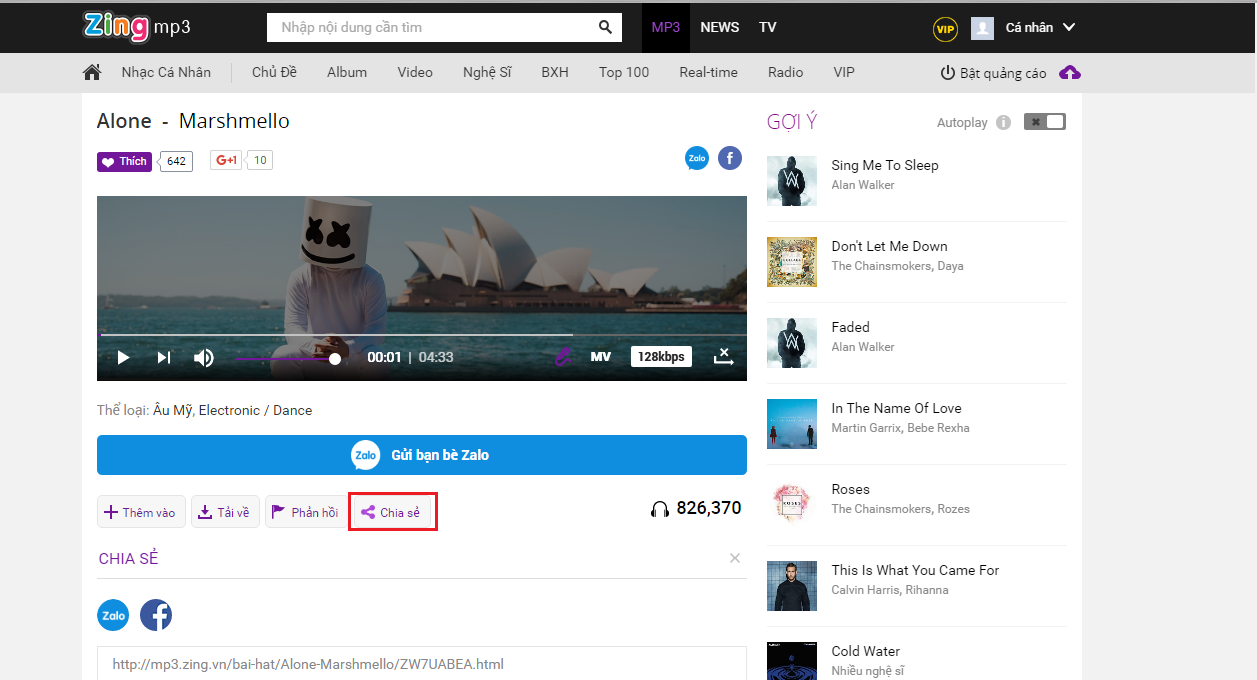The height and width of the screenshot is (680, 1257).
Task: Click Martin Garrix, Bebe Rexha artist text
Action: pyautogui.click(x=901, y=428)
